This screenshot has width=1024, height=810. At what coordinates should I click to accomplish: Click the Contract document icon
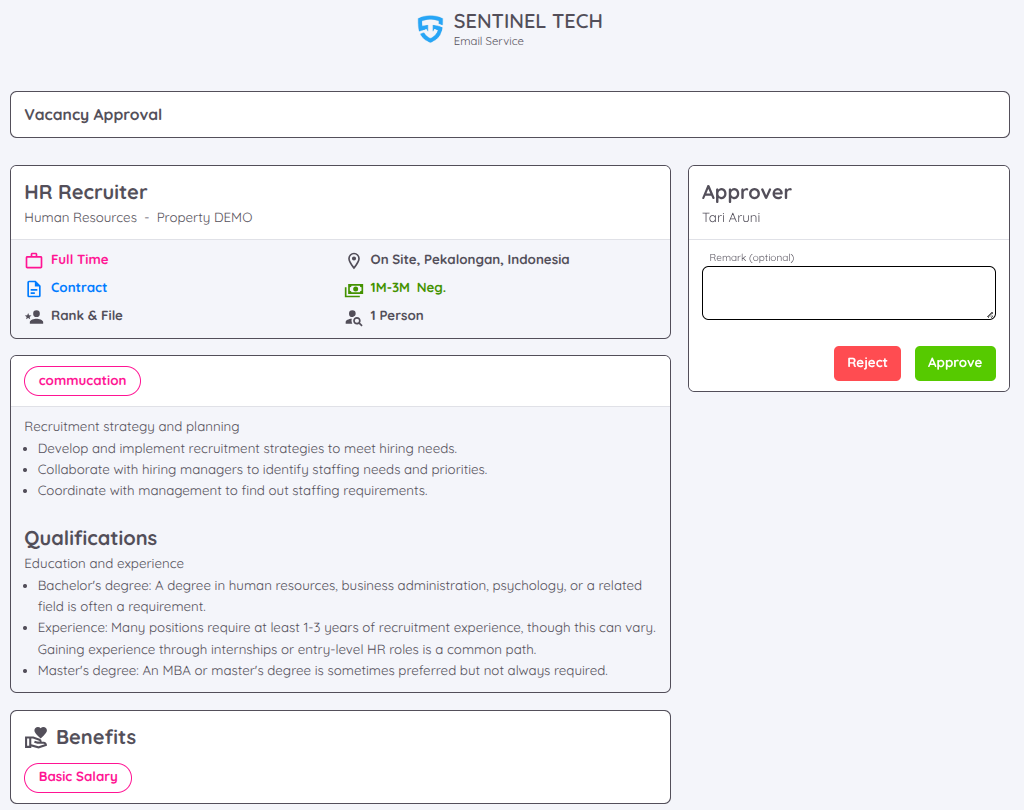pyautogui.click(x=34, y=289)
